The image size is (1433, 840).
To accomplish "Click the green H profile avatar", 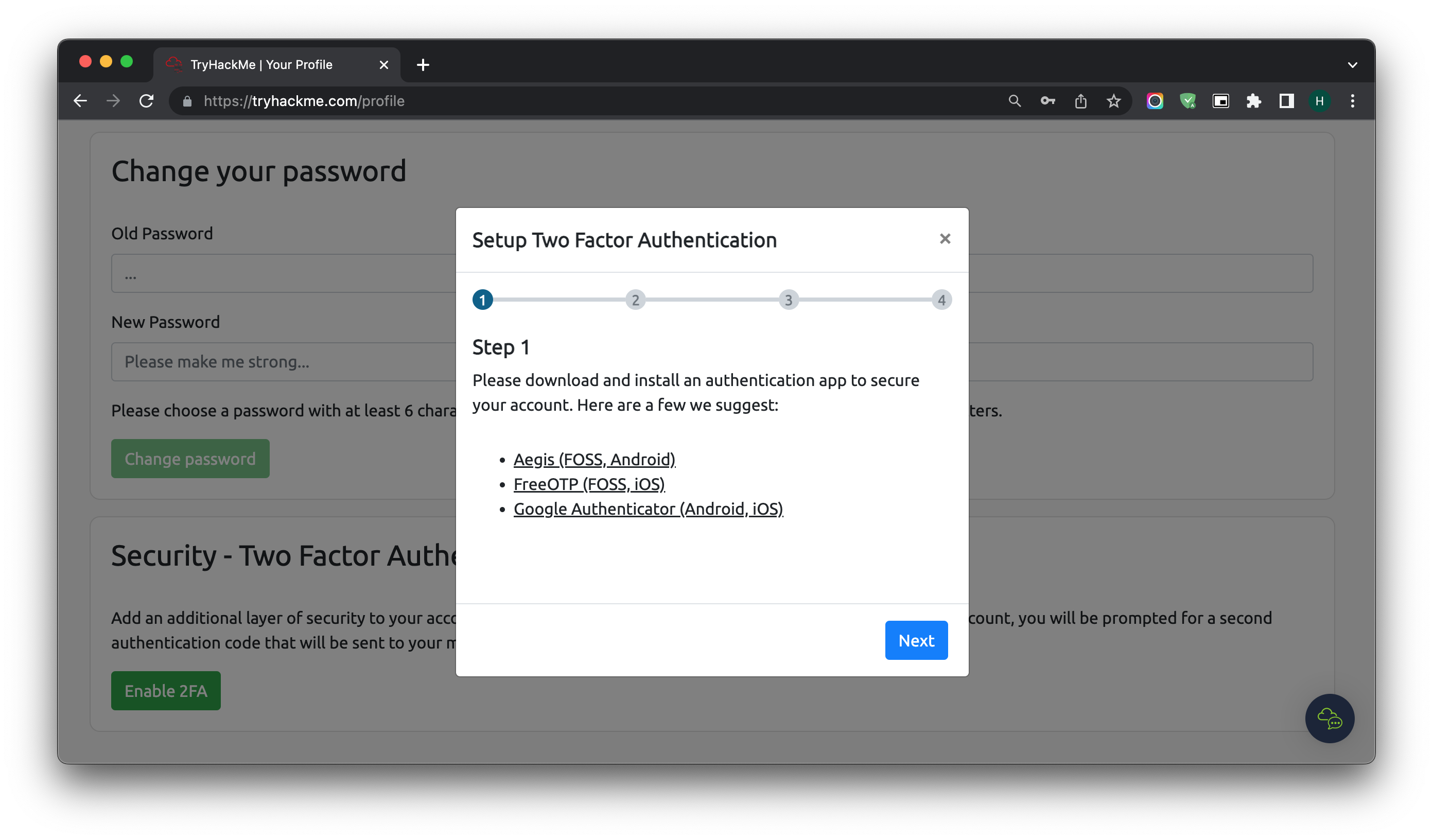I will click(x=1320, y=101).
